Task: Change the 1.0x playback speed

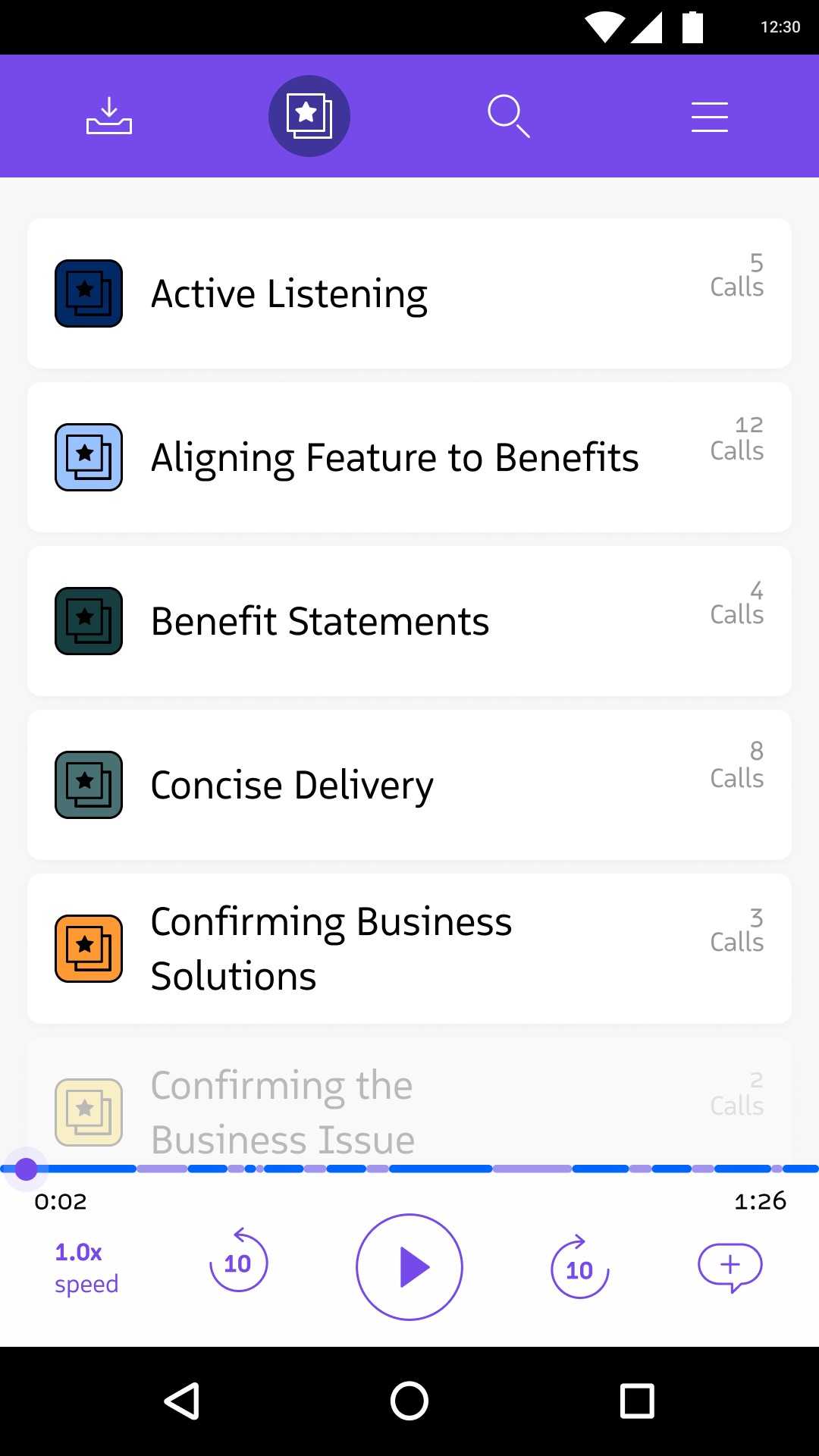Action: tap(86, 1267)
